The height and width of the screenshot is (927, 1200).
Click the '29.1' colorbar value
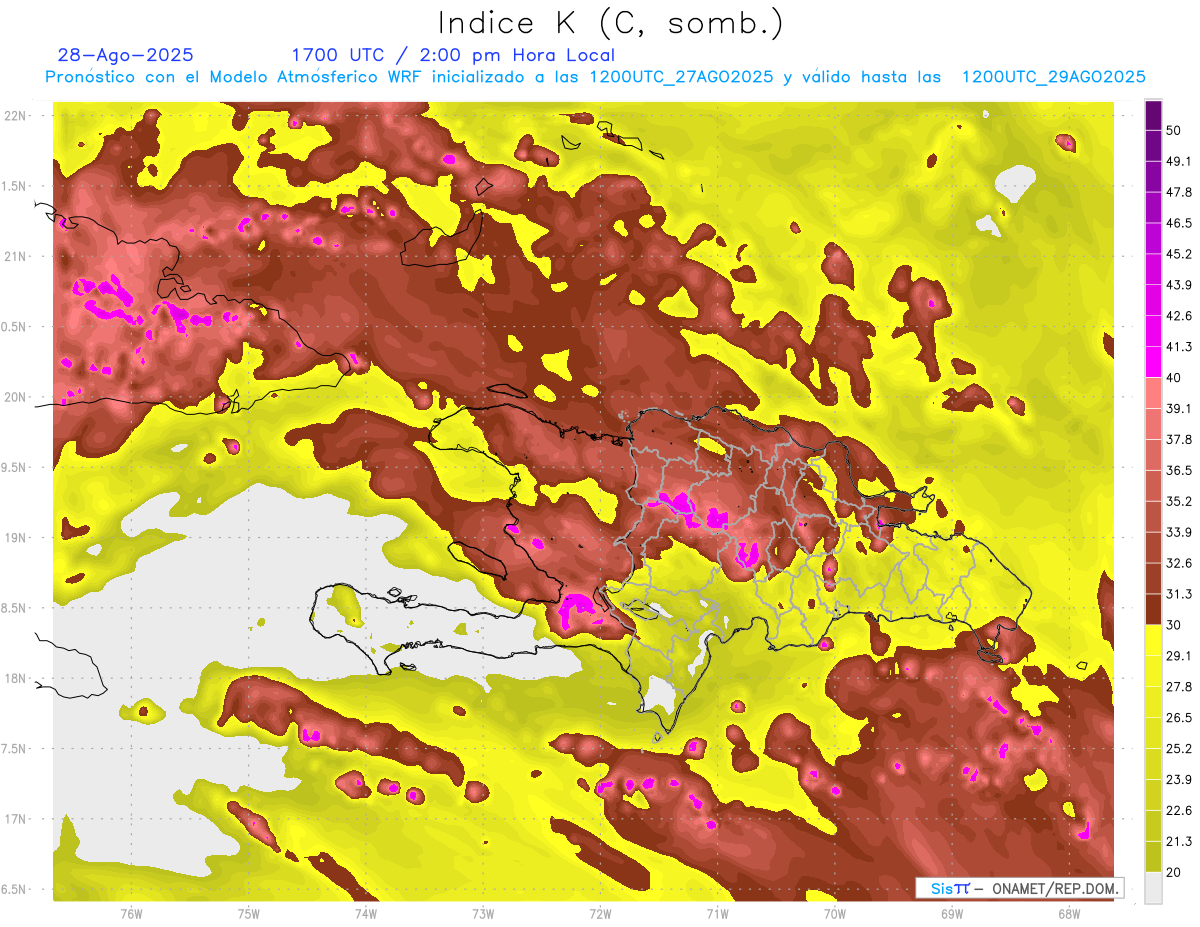click(x=1179, y=656)
